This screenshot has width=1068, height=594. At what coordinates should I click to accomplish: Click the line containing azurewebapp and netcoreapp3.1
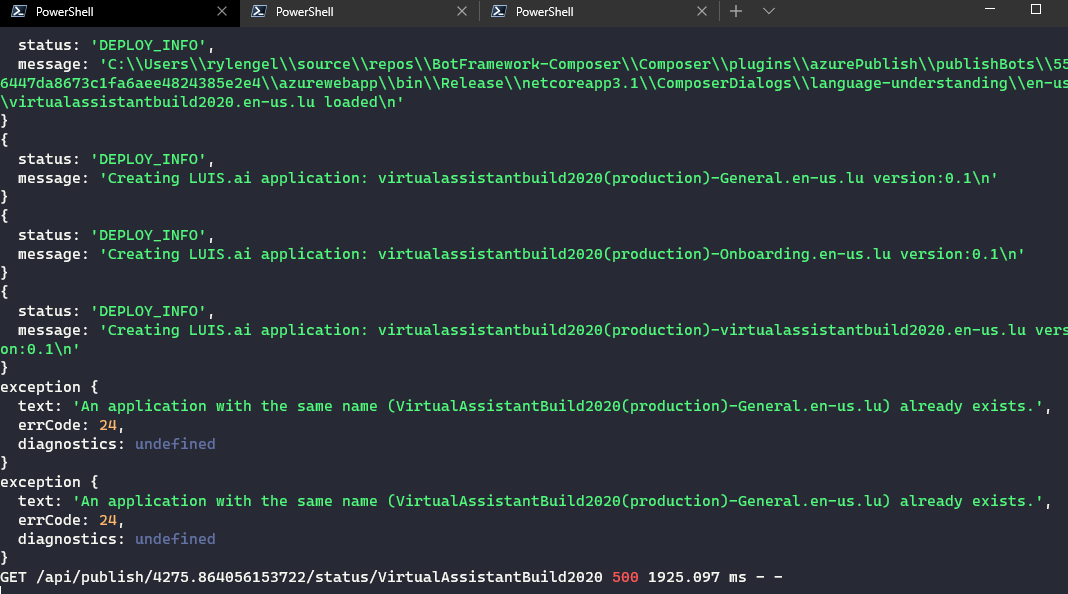coord(534,83)
